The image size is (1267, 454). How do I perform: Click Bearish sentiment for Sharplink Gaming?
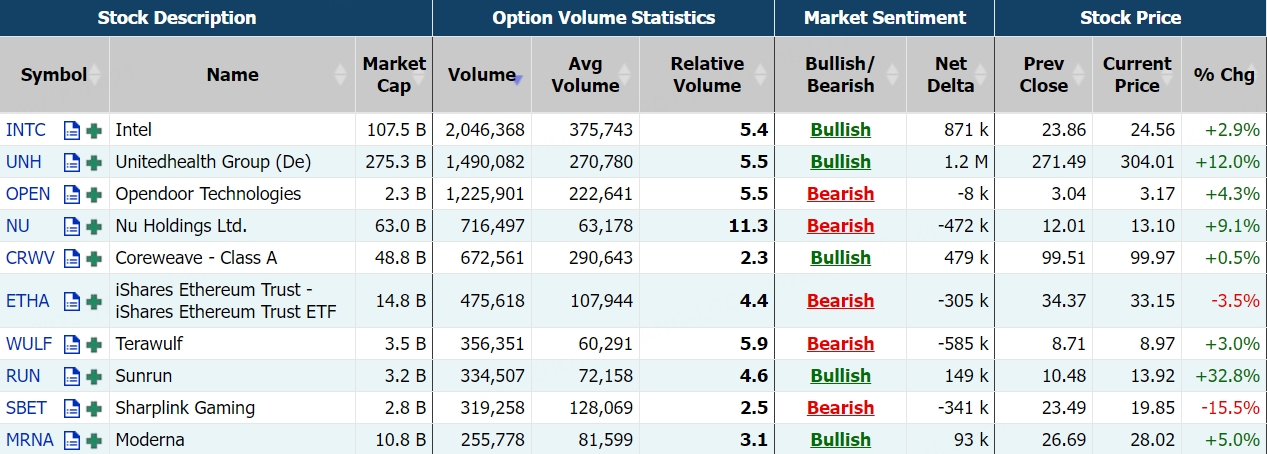point(840,408)
